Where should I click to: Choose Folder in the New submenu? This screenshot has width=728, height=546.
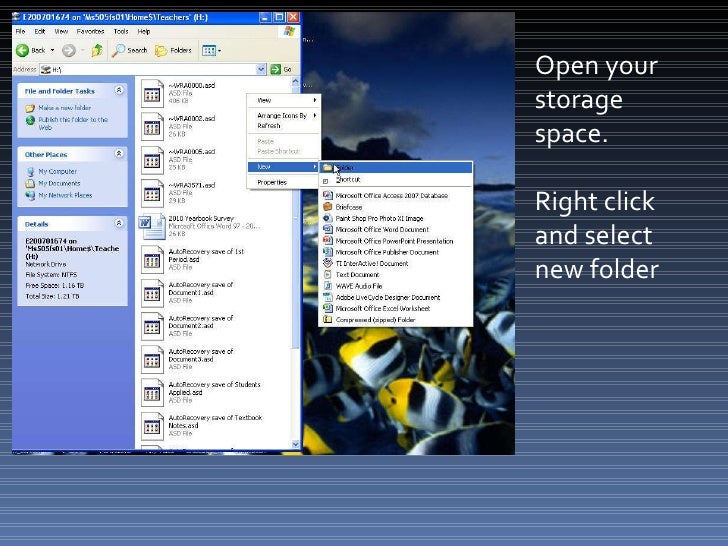click(x=345, y=167)
